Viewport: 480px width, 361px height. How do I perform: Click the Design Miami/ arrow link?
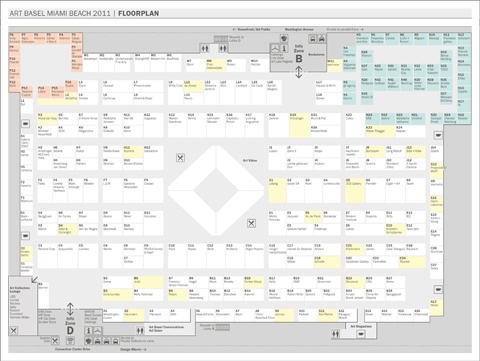[x=133, y=349]
